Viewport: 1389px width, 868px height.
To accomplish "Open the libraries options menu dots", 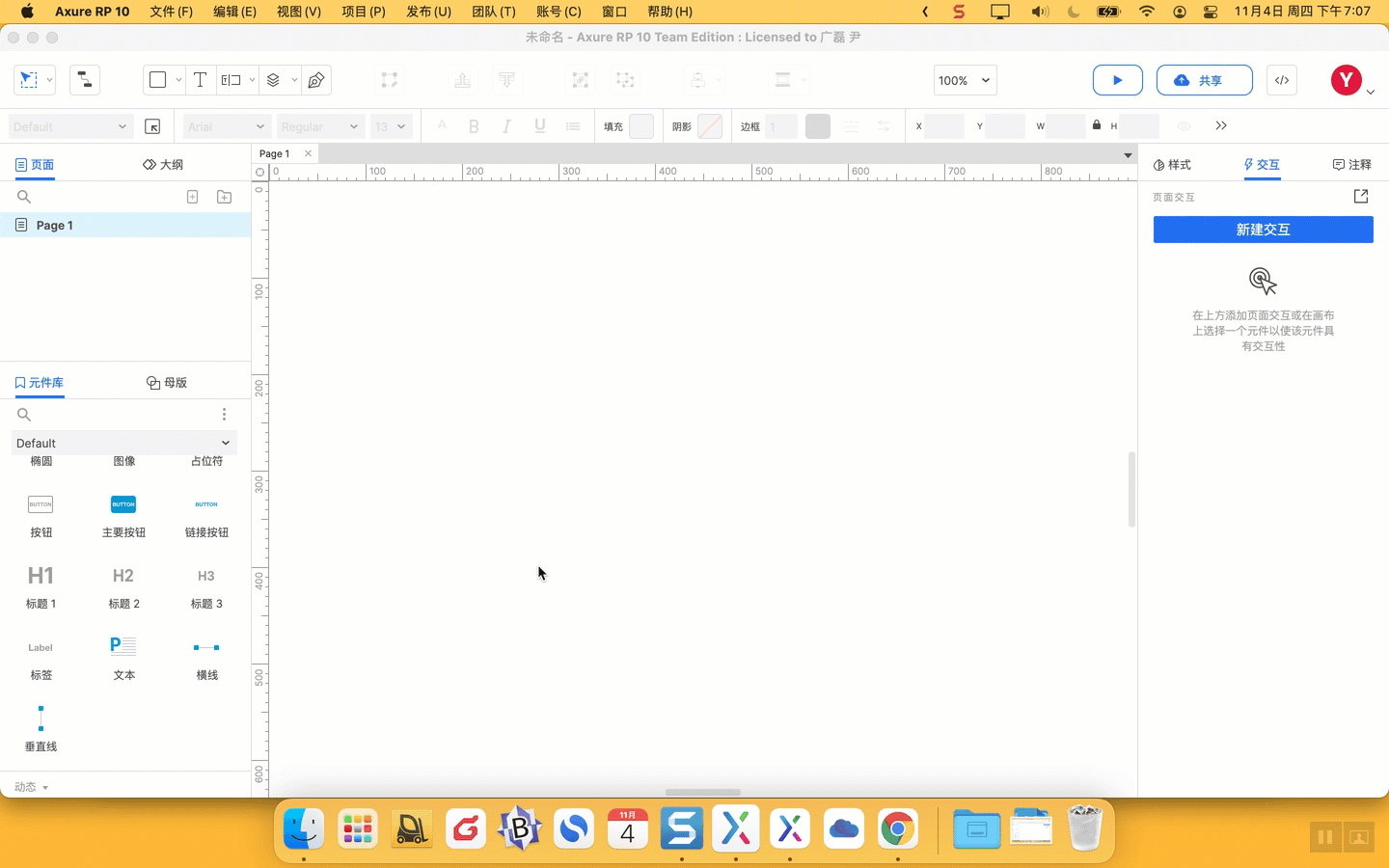I will pos(224,415).
